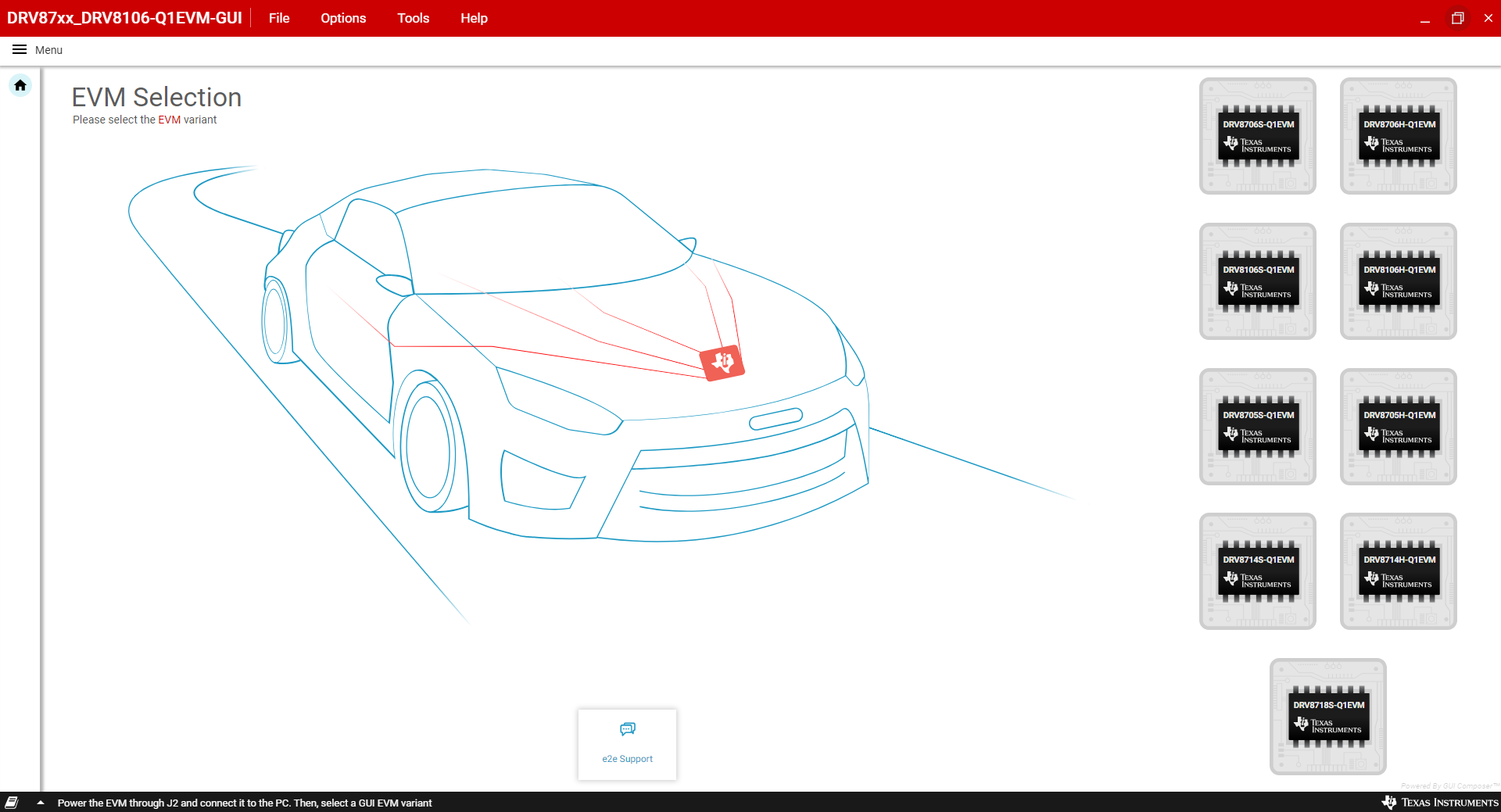Open the DRV8714S-Q1EVM variant

pos(1258,571)
